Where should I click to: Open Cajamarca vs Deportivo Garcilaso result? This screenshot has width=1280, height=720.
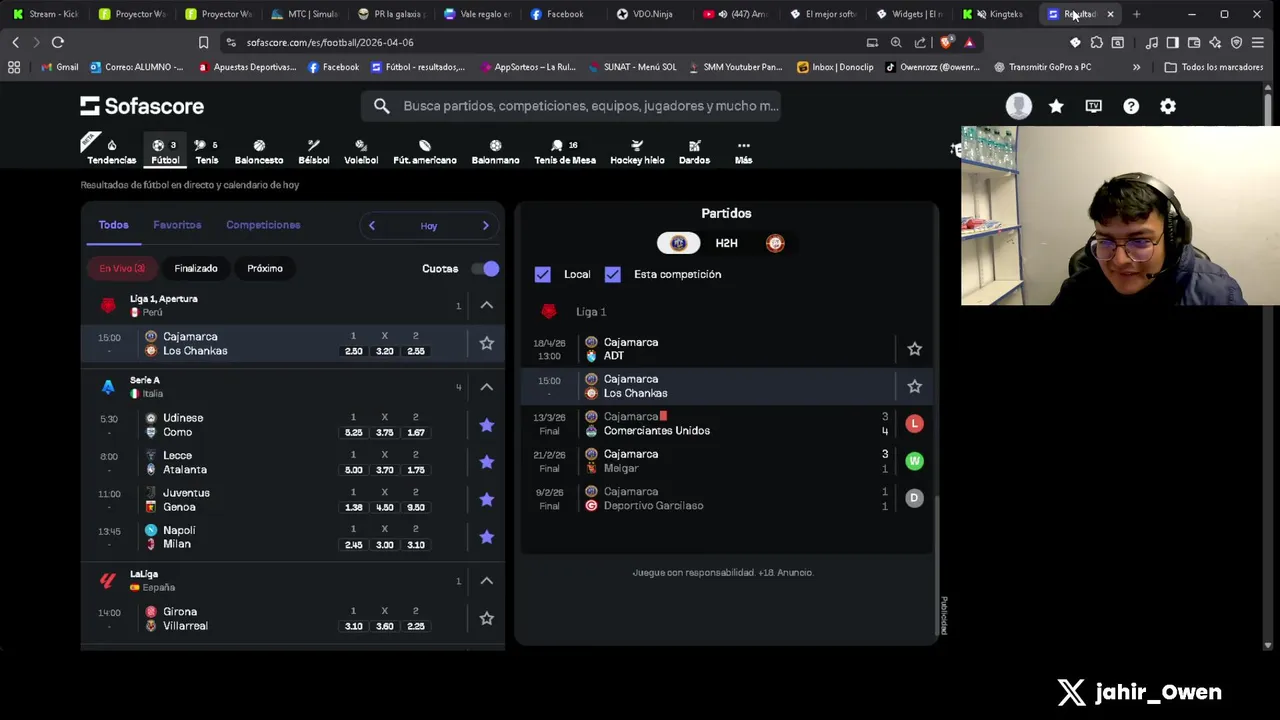click(x=727, y=498)
